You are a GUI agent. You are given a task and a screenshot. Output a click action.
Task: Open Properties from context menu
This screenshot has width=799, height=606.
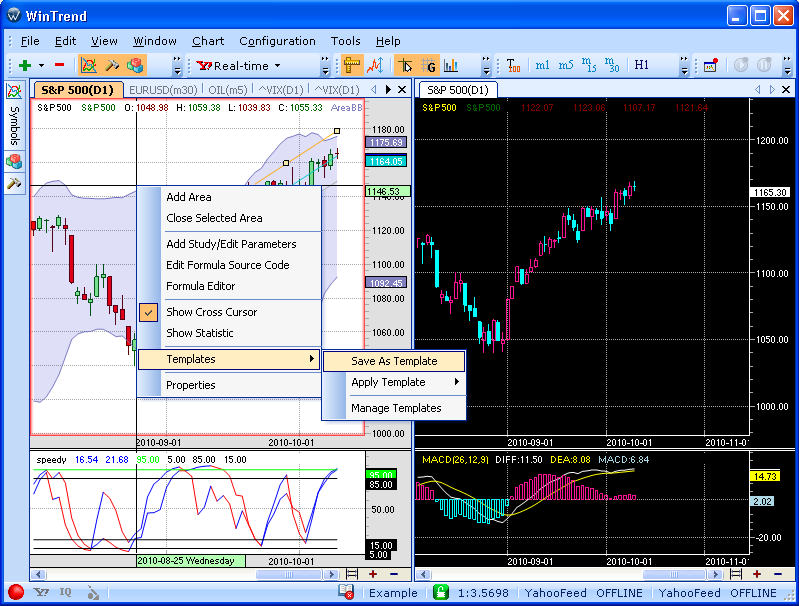point(229,385)
